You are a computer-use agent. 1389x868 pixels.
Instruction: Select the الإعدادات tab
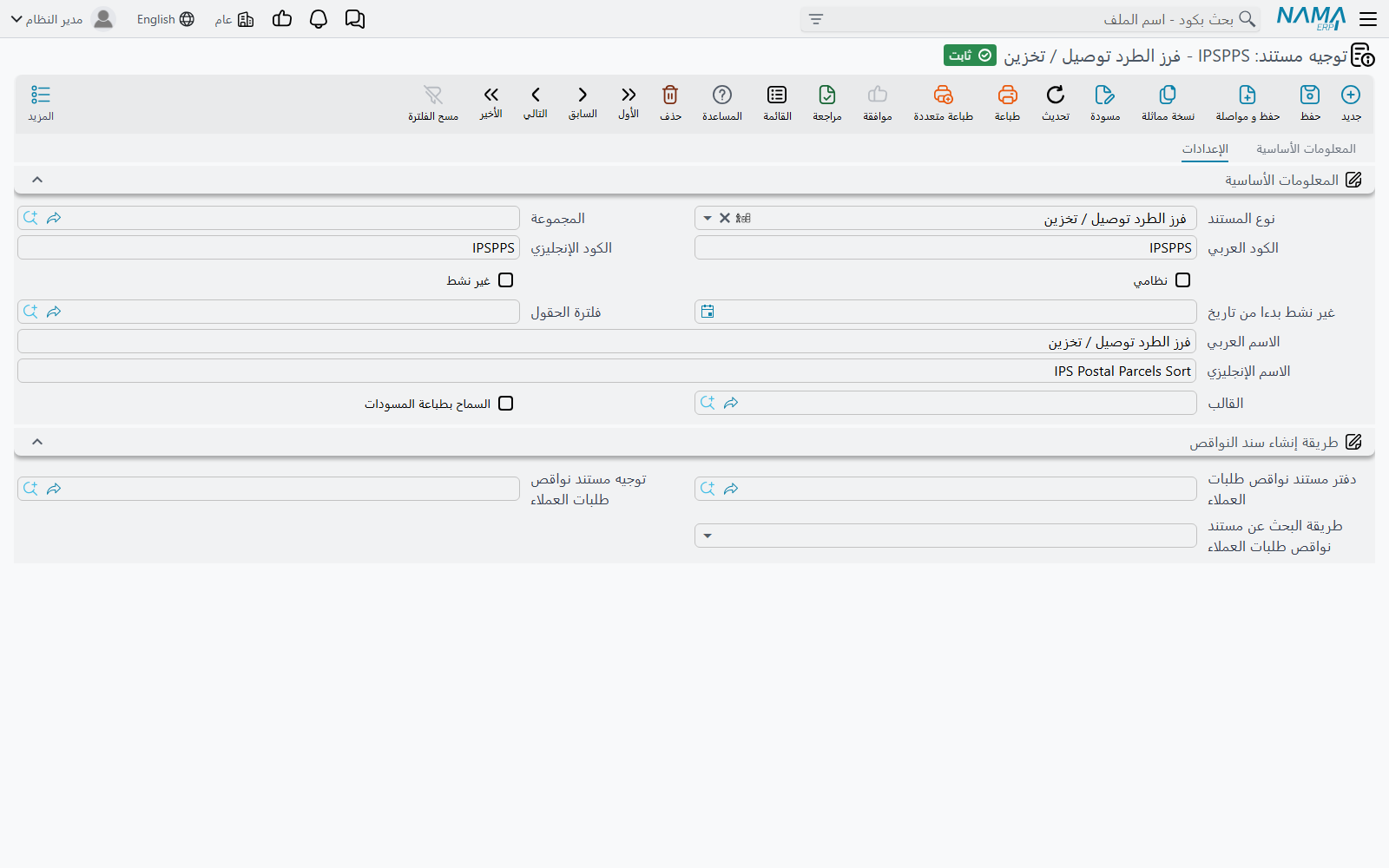[x=1205, y=149]
